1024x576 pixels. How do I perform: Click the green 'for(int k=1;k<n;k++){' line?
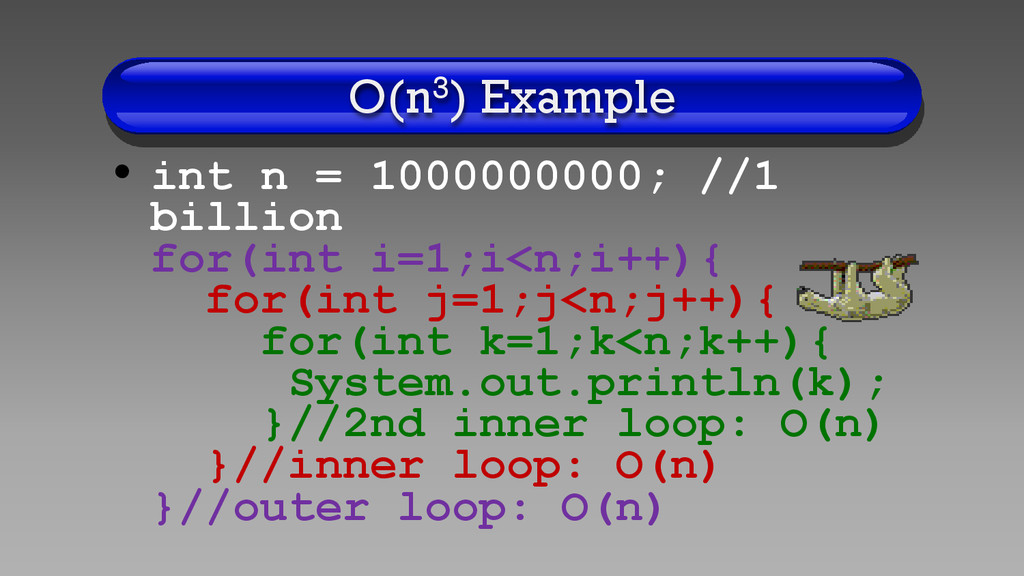(545, 342)
